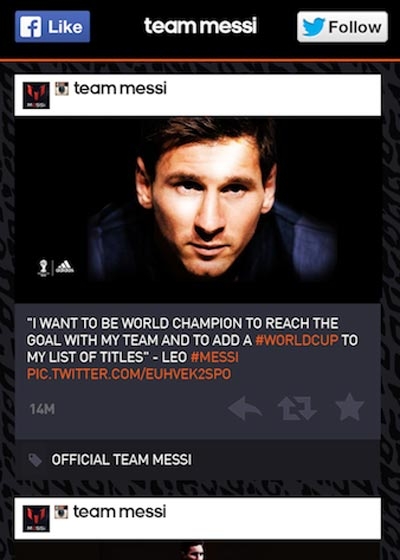Tap the reply arrow icon
The image size is (400, 560).
(x=245, y=408)
